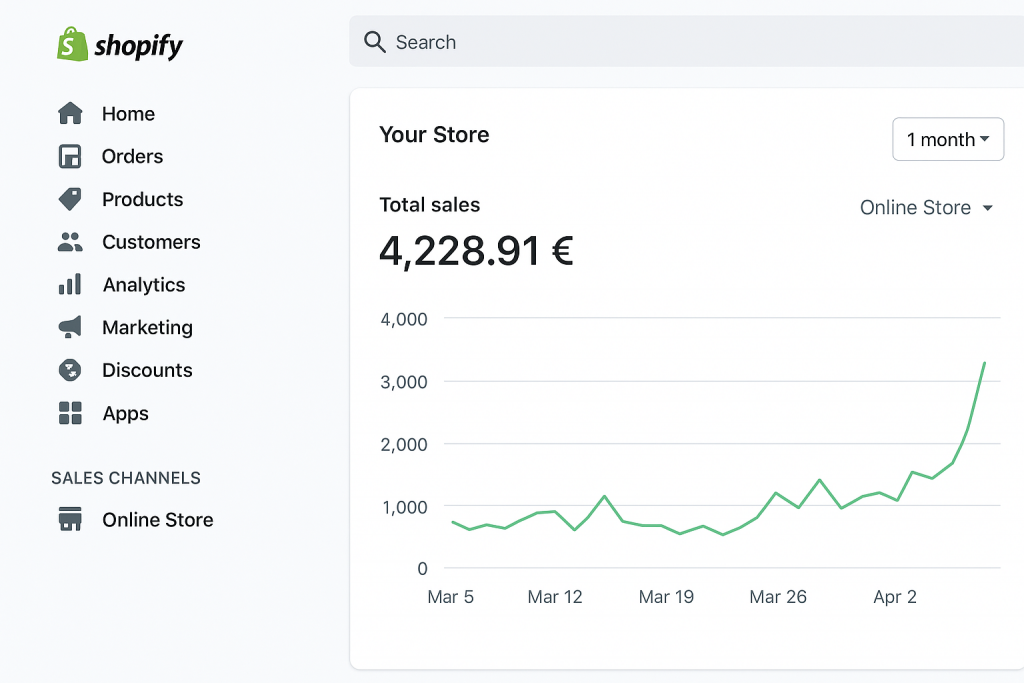Click the magnifying glass search icon
Image resolution: width=1024 pixels, height=683 pixels.
click(x=375, y=42)
